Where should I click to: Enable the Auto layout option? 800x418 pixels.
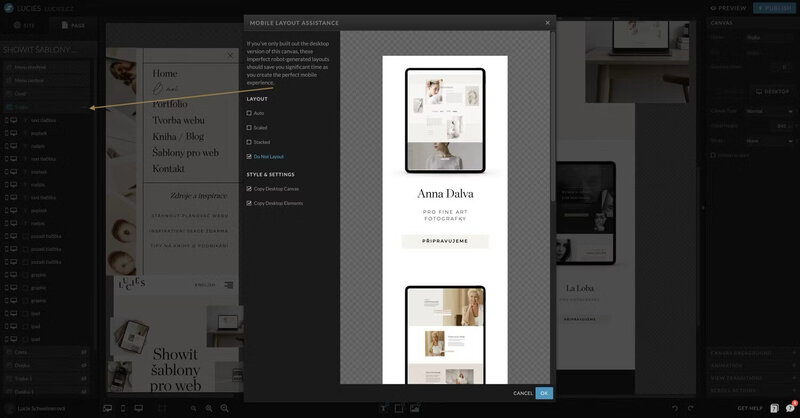[249, 113]
